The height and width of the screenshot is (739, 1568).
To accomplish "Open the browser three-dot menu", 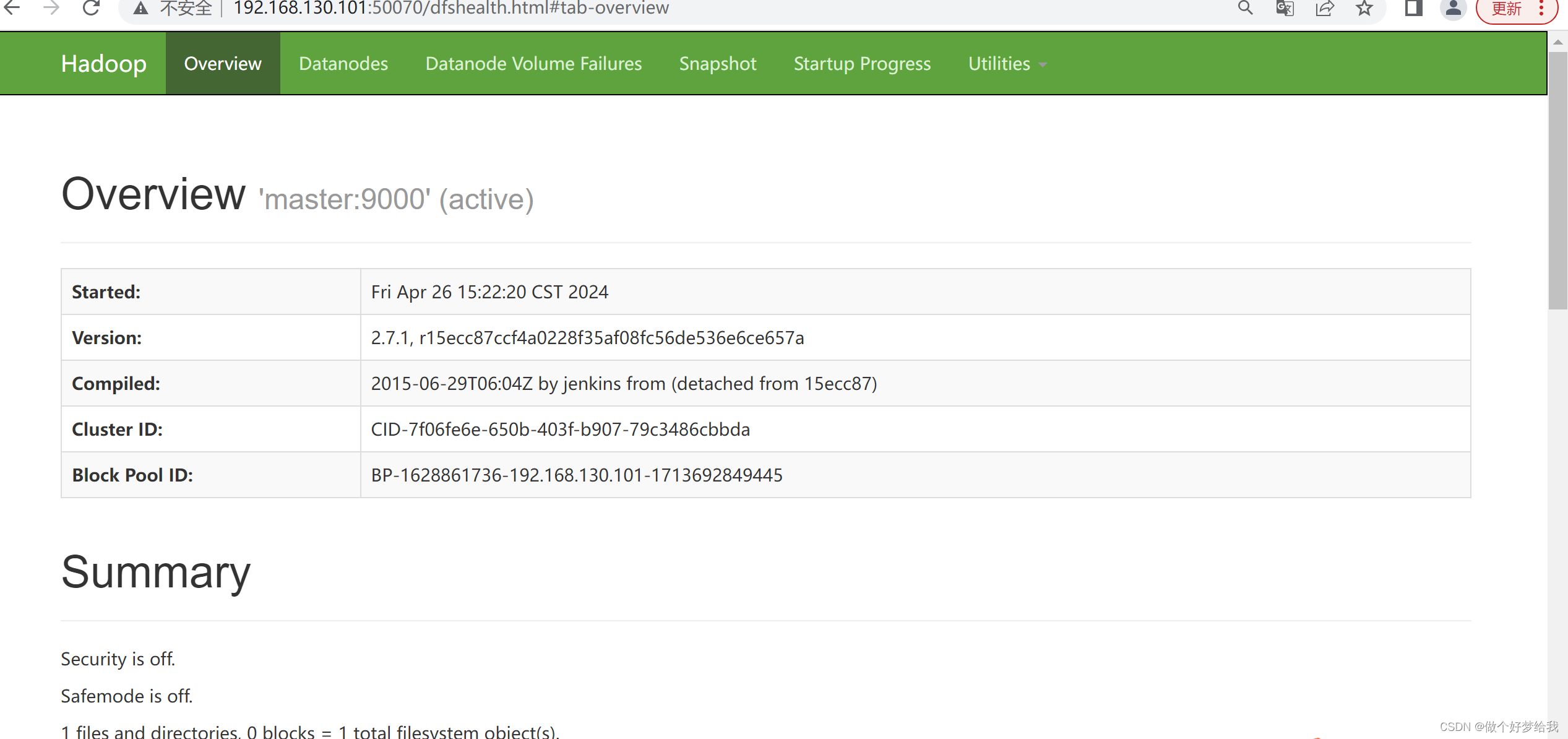I will point(1541,8).
